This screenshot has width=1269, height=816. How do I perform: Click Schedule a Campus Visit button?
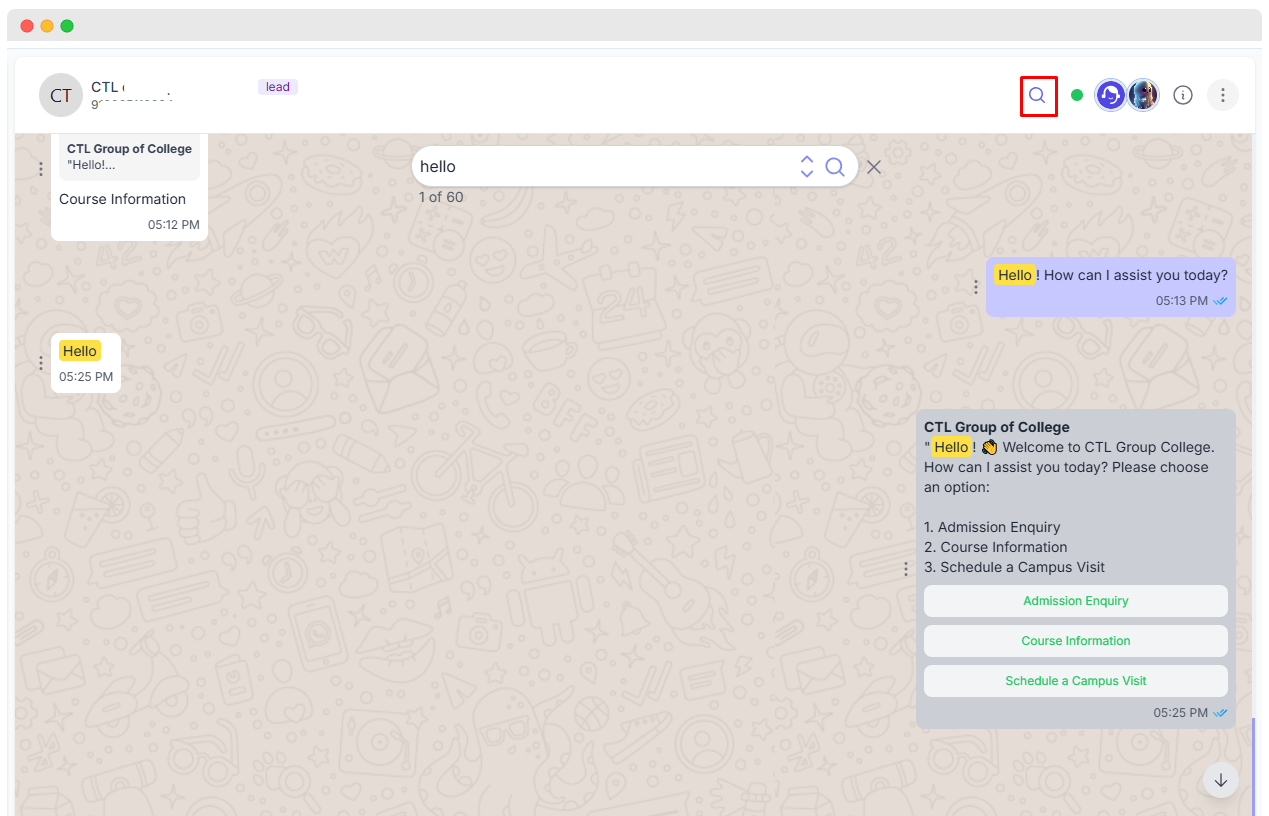[1076, 681]
